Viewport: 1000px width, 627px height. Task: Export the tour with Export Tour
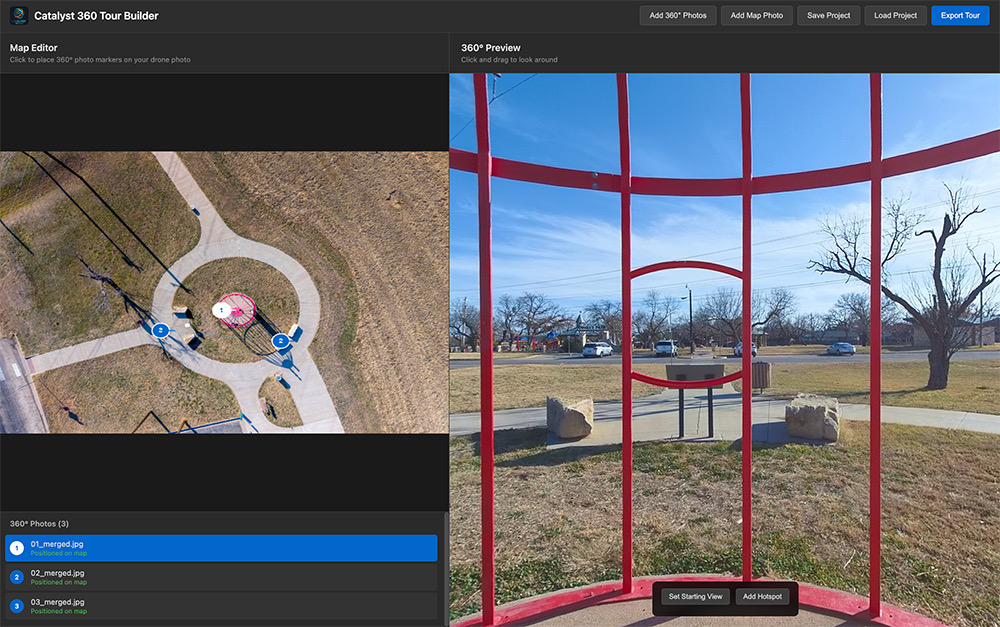[960, 16]
